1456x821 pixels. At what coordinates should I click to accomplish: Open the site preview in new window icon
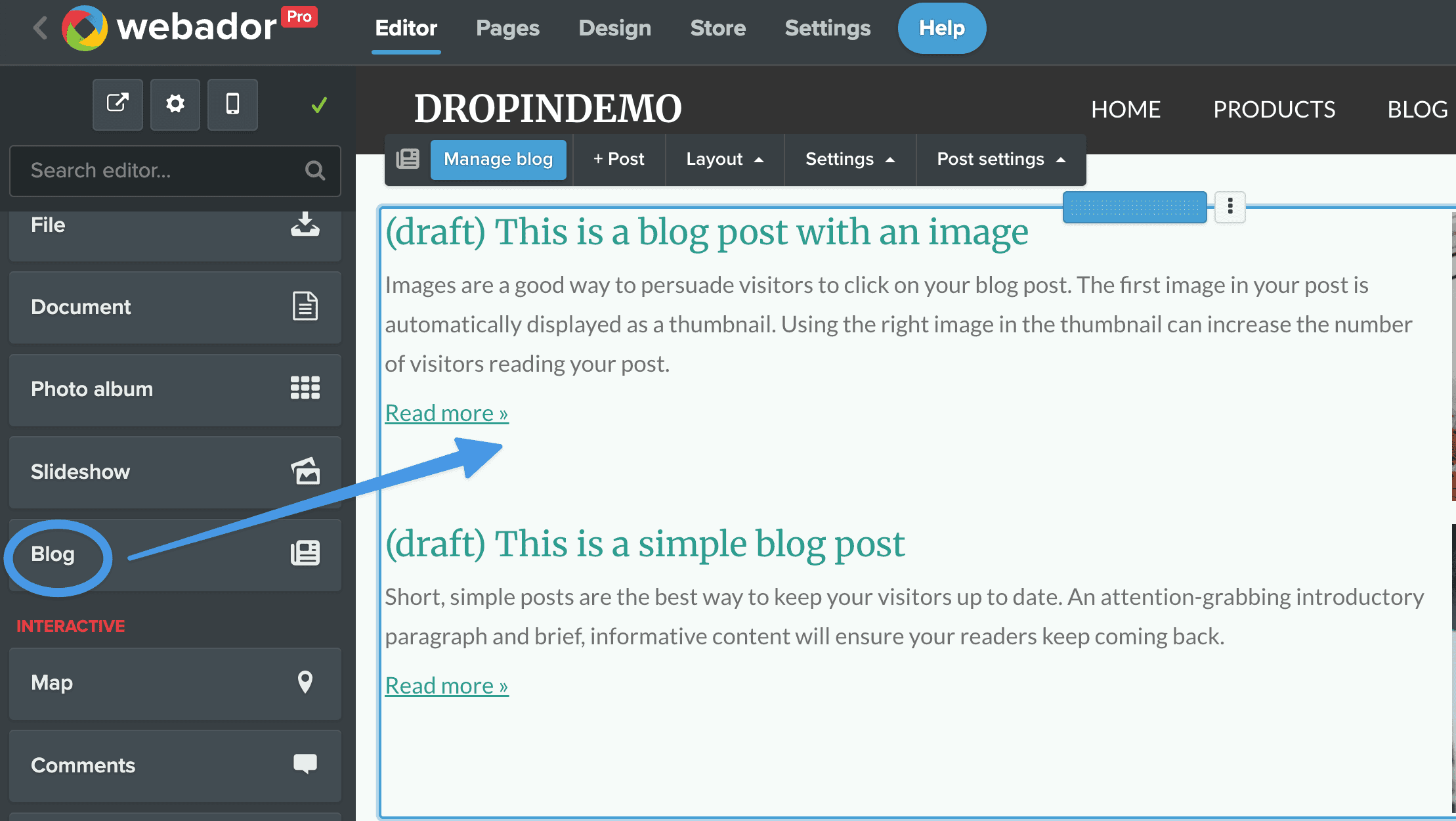pos(118,104)
